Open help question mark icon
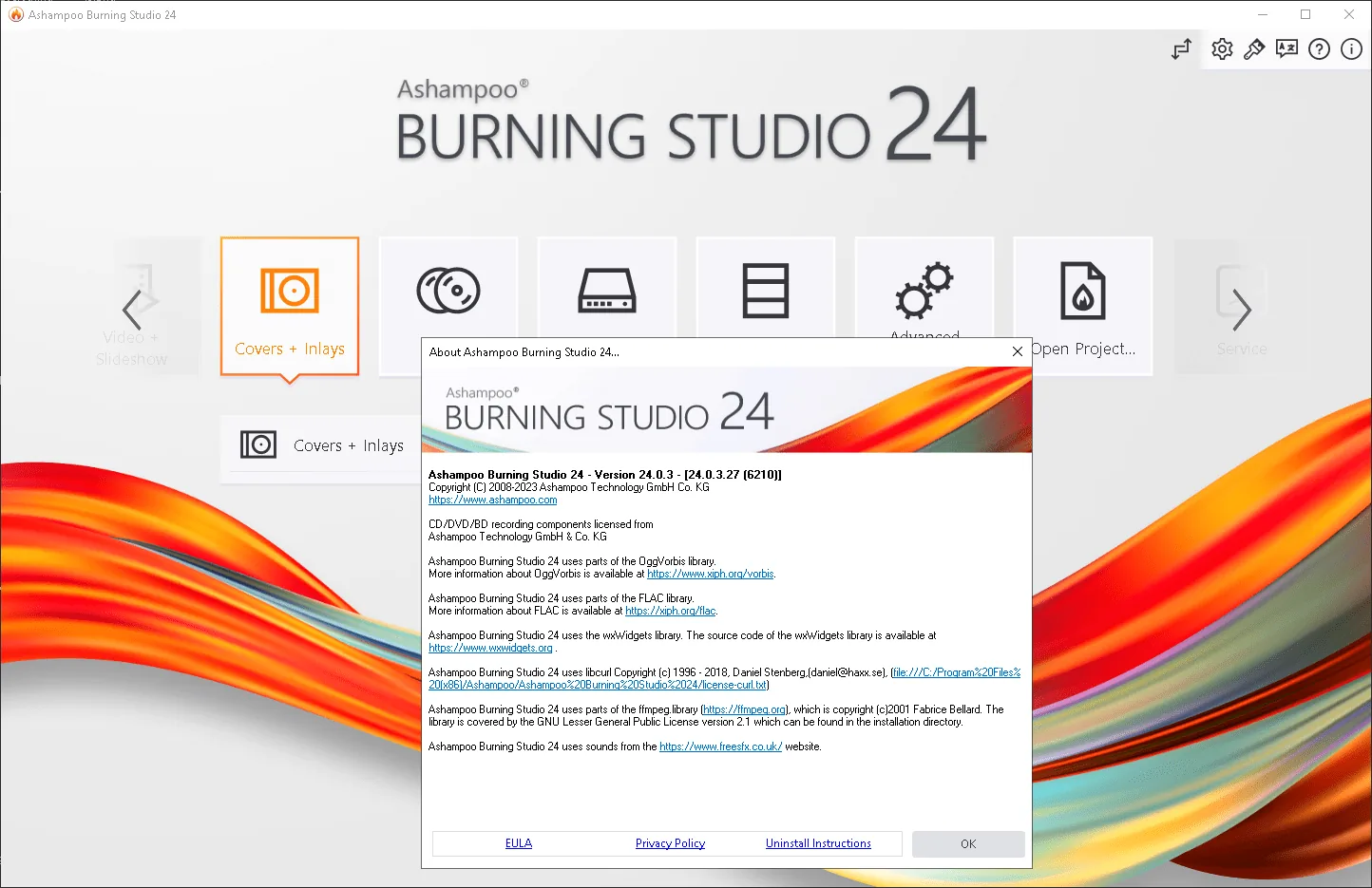Screen dimensions: 1372x888 click(1319, 49)
